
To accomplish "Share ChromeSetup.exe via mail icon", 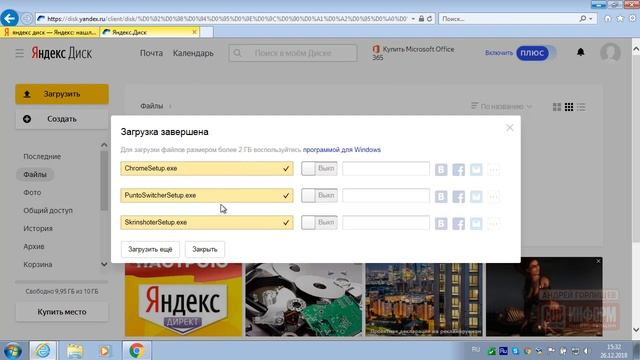I will (x=476, y=169).
